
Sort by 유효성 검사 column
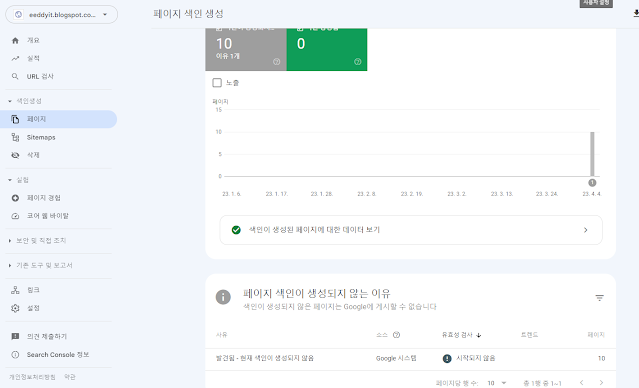pos(457,335)
